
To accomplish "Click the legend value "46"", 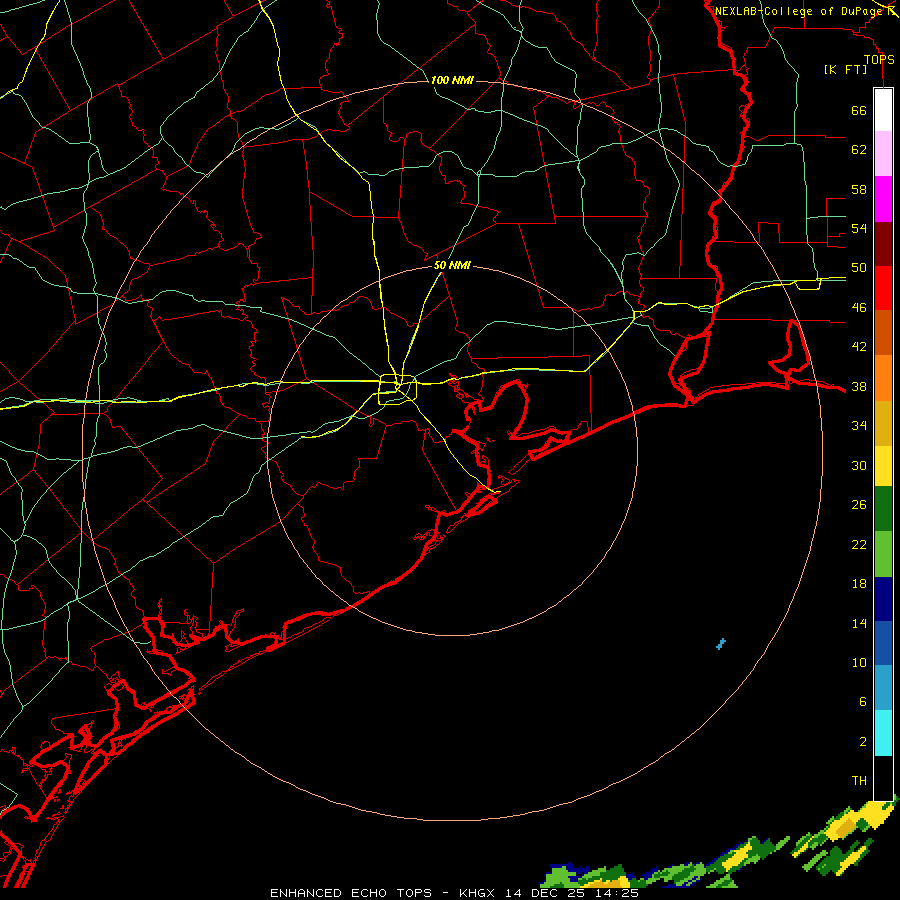I will (x=859, y=307).
